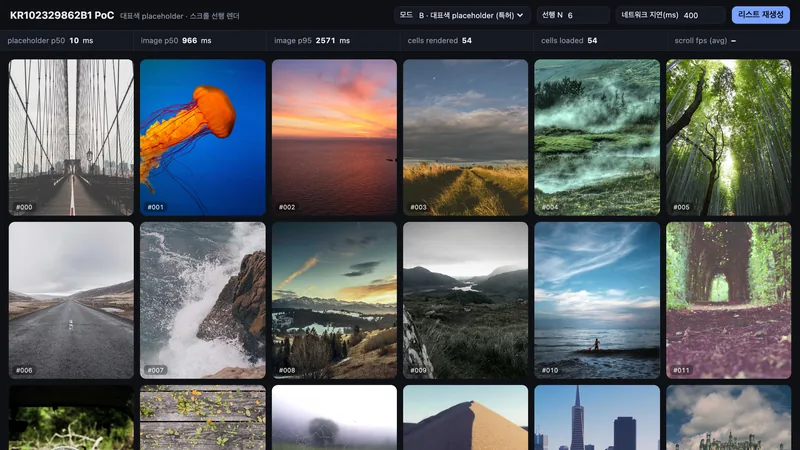Select the sunset ocean thumbnail #002
The width and height of the screenshot is (800, 450).
pos(334,137)
